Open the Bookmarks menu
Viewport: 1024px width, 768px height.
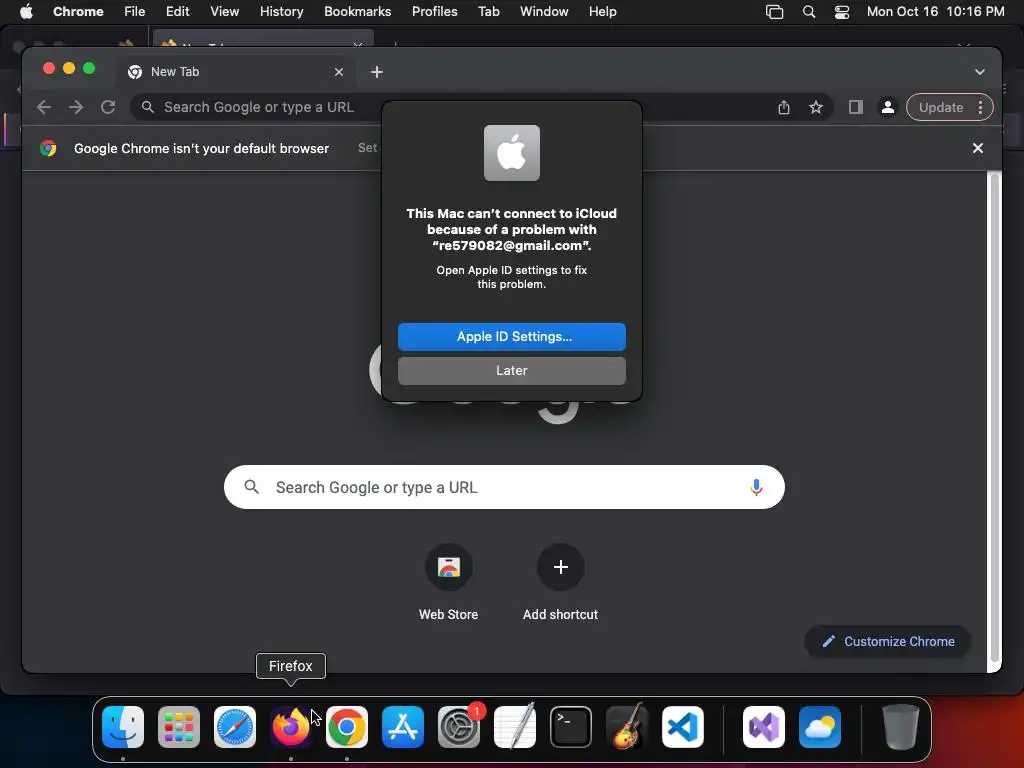pyautogui.click(x=357, y=12)
